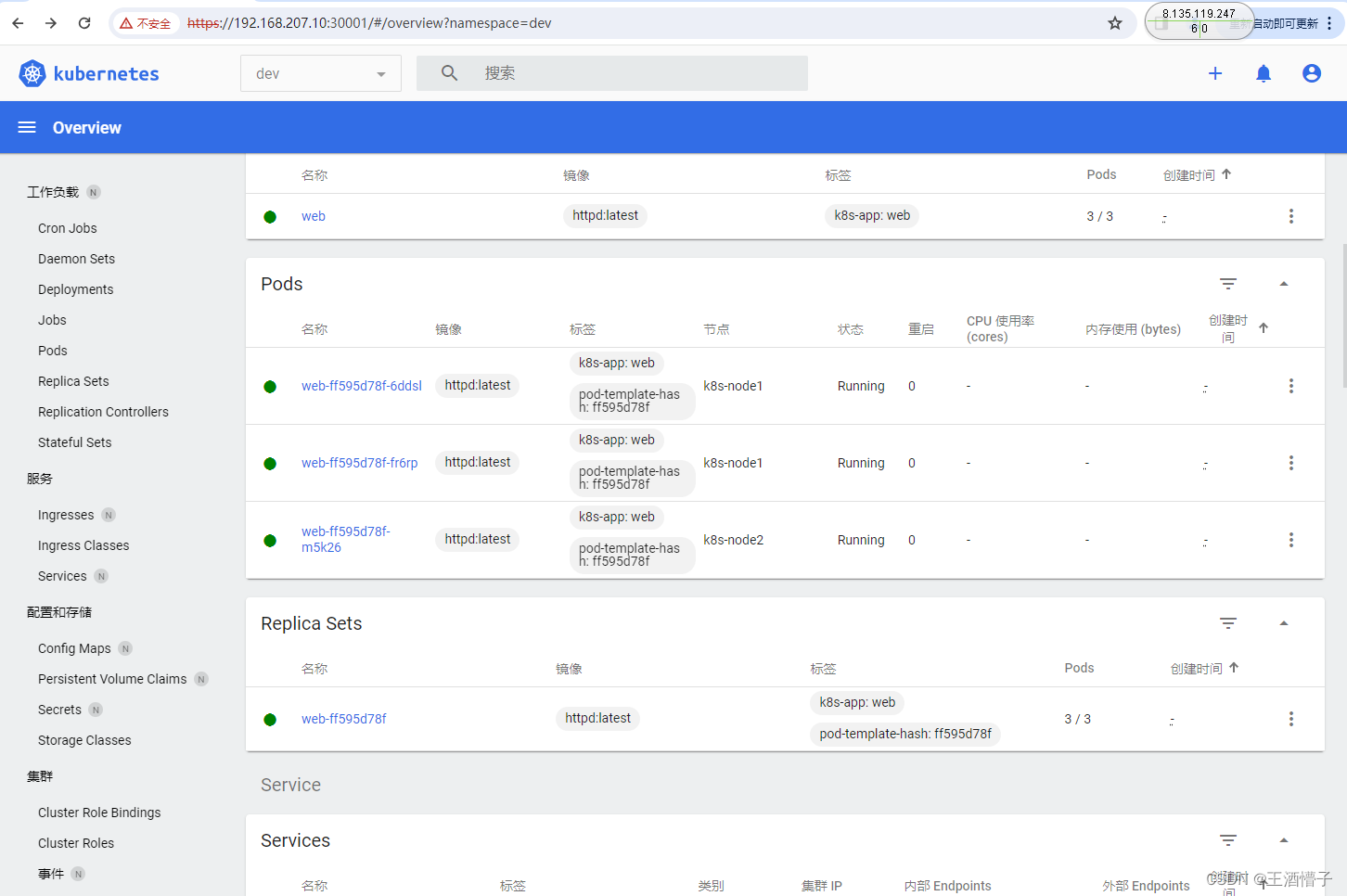Open Stateful Sets in sidebar
The width and height of the screenshot is (1347, 896).
75,442
